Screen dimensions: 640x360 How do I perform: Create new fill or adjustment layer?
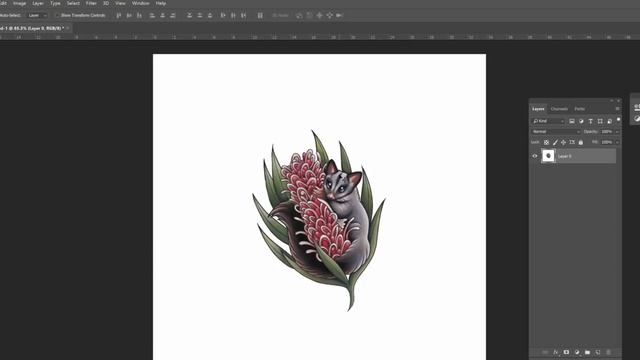click(577, 352)
